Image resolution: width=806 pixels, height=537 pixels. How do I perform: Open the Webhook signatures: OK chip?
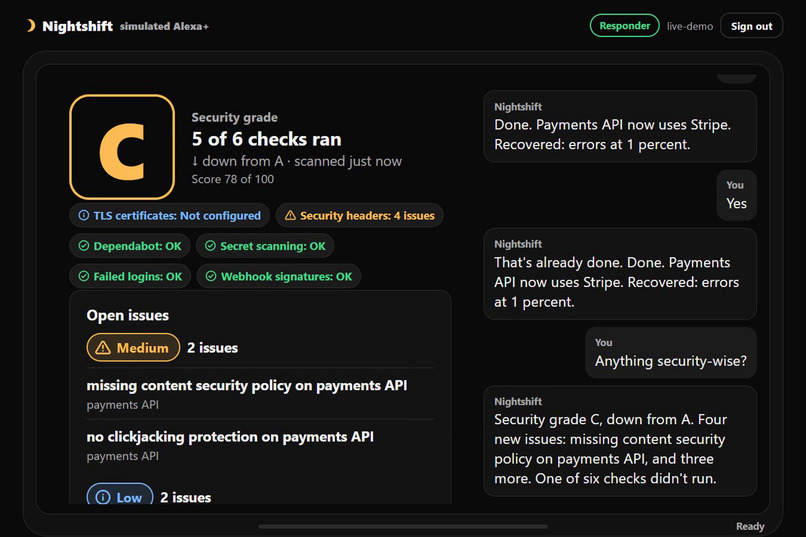tap(279, 276)
